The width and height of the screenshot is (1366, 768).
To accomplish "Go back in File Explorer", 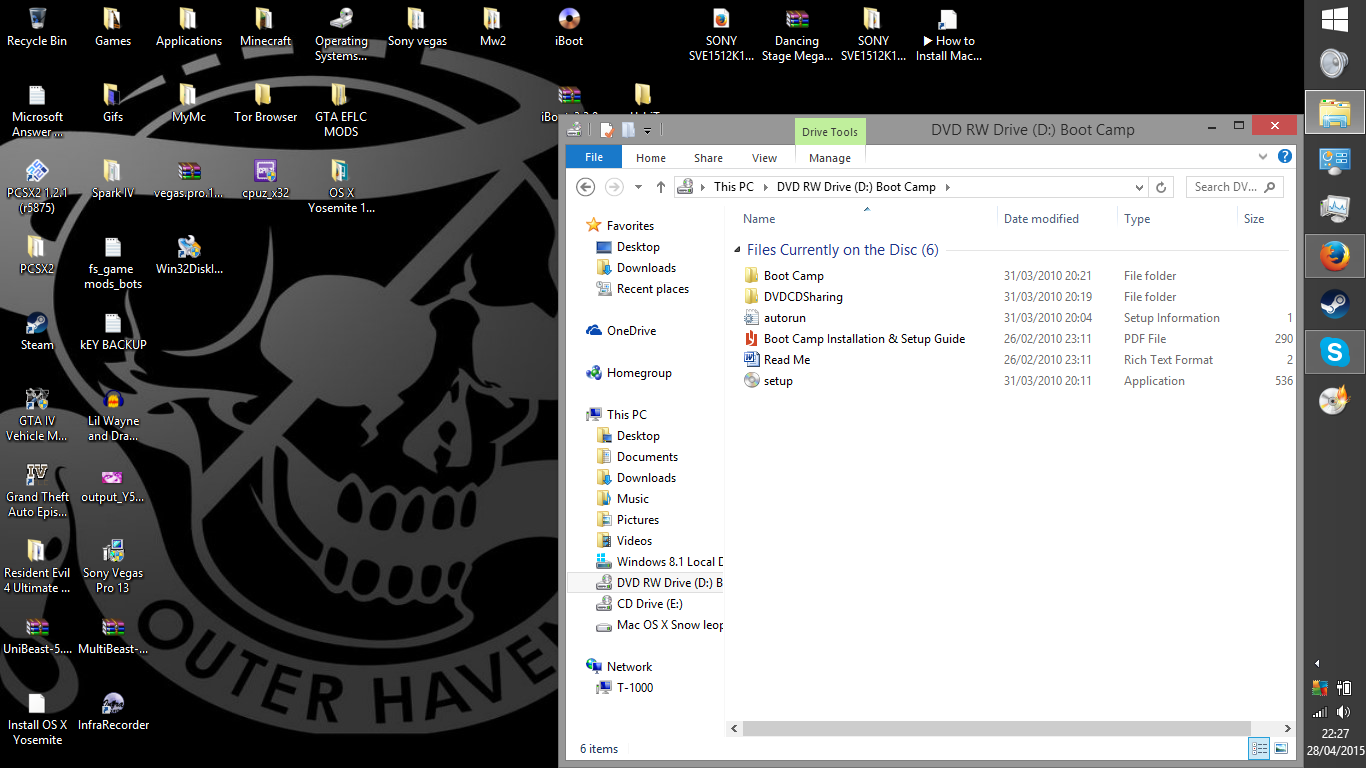I will [x=586, y=187].
